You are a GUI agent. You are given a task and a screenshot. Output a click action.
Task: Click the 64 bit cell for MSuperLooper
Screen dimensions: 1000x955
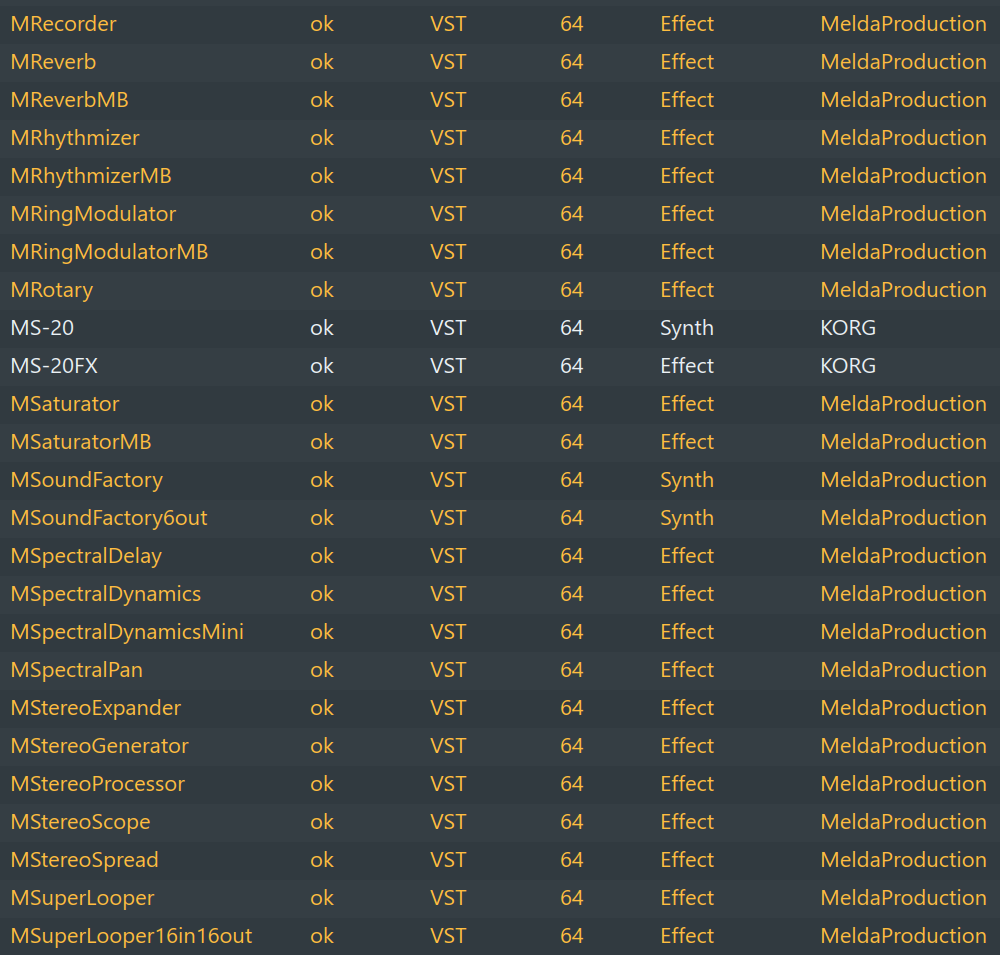pos(571,898)
